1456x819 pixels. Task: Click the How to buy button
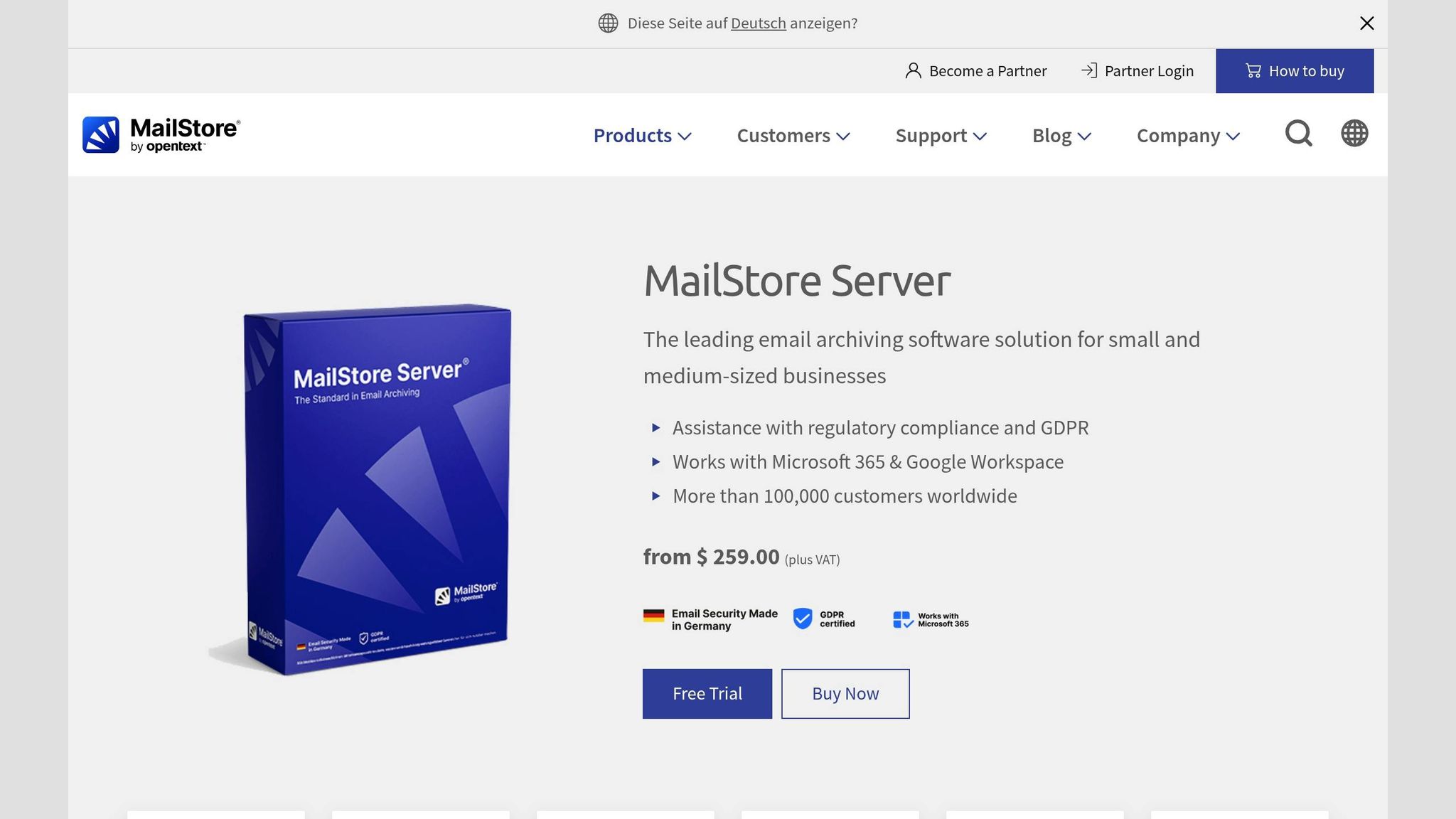1295,71
